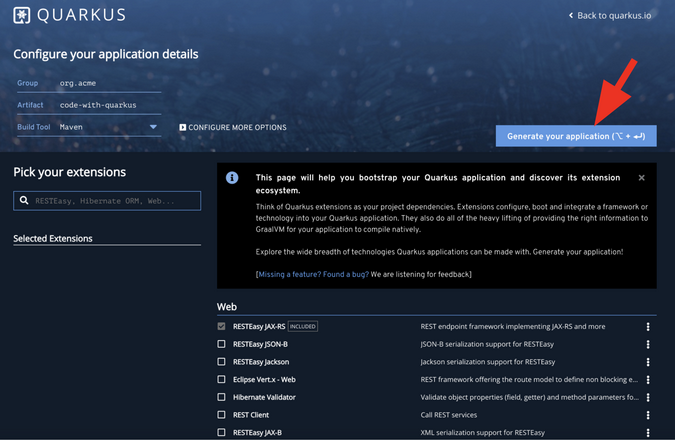Enable the RESTEasy JSON-B extension checkbox

221,344
